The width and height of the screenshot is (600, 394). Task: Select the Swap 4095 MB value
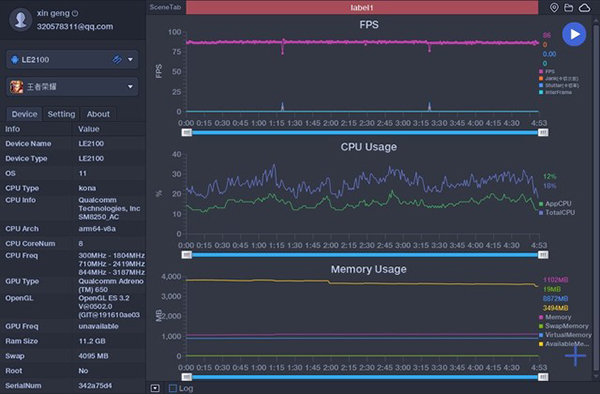93,356
